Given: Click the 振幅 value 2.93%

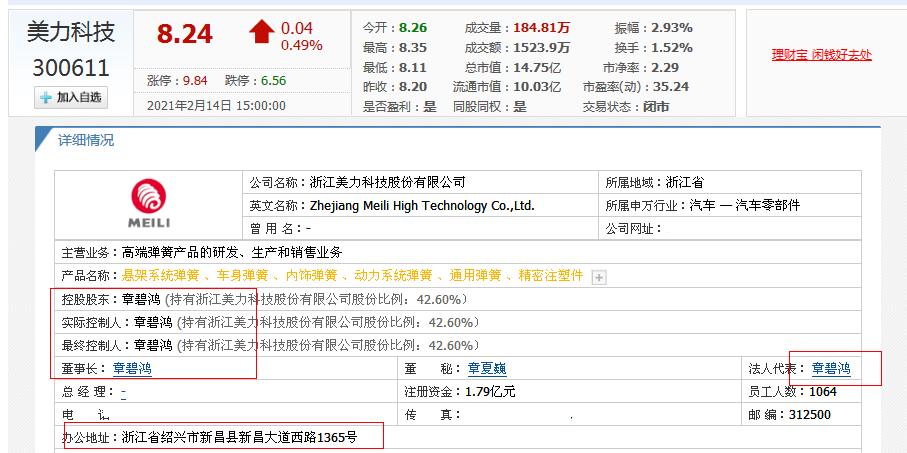Looking at the screenshot, I should [672, 28].
